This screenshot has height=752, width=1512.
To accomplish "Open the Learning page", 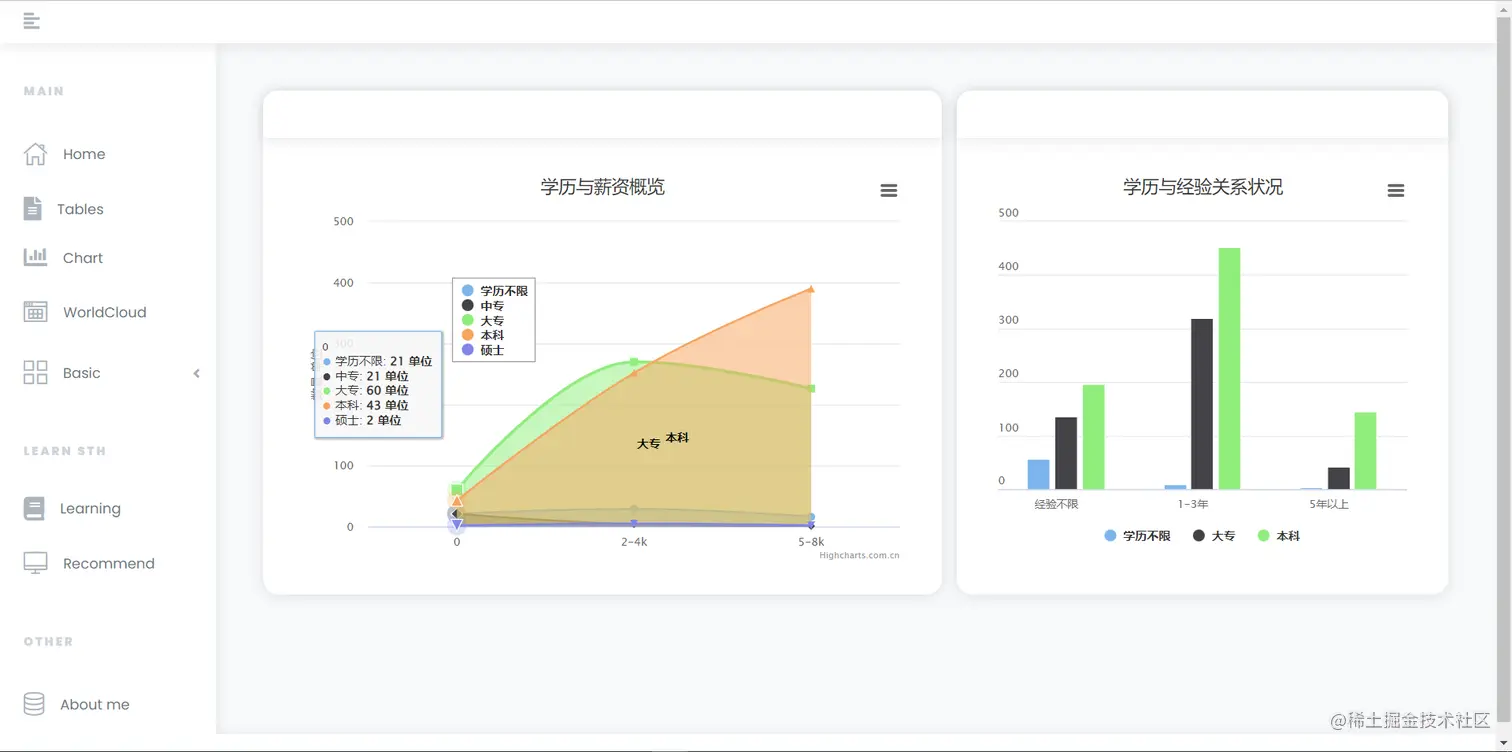I will (x=90, y=508).
